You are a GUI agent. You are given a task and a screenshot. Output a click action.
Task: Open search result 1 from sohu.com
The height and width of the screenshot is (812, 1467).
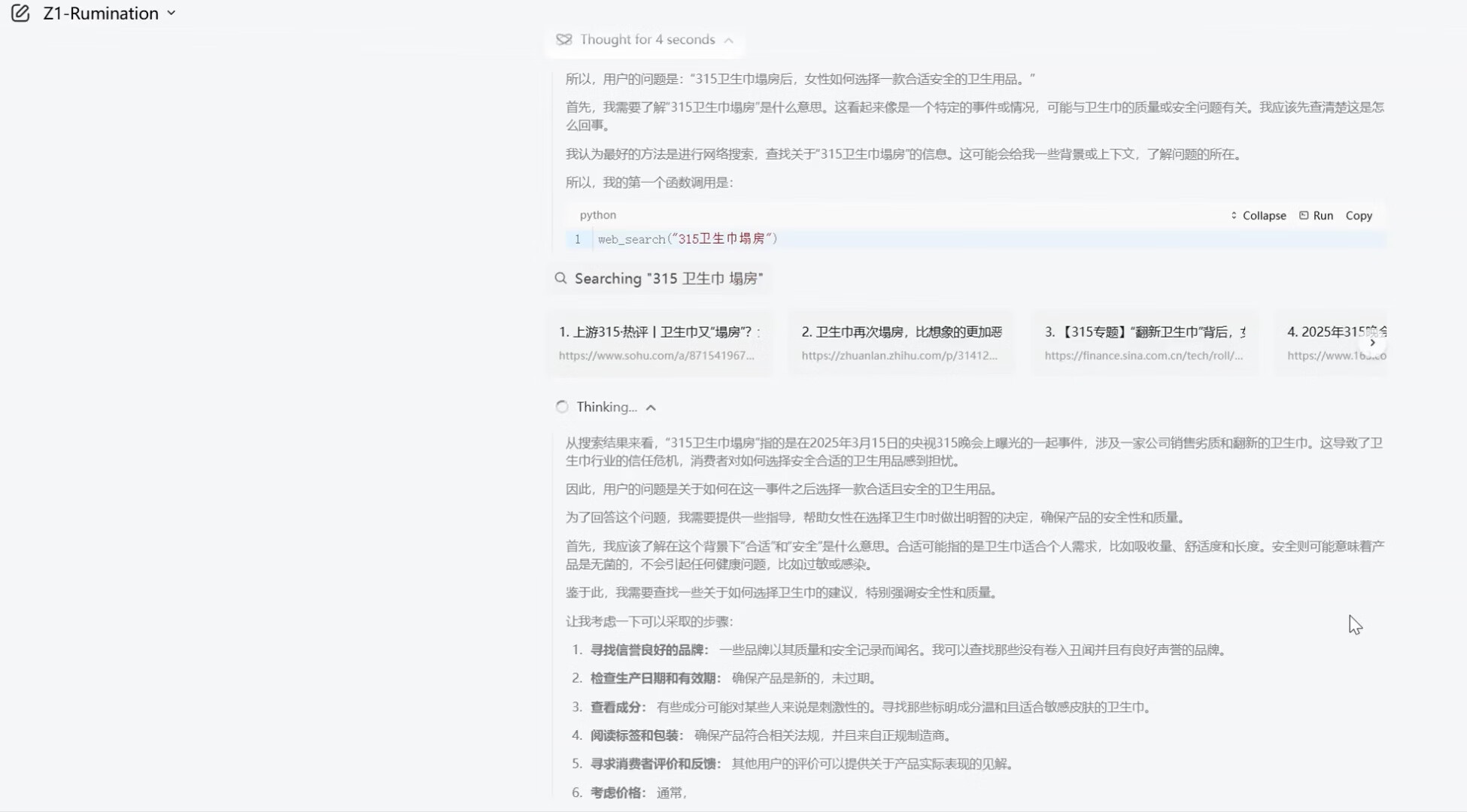pyautogui.click(x=659, y=343)
